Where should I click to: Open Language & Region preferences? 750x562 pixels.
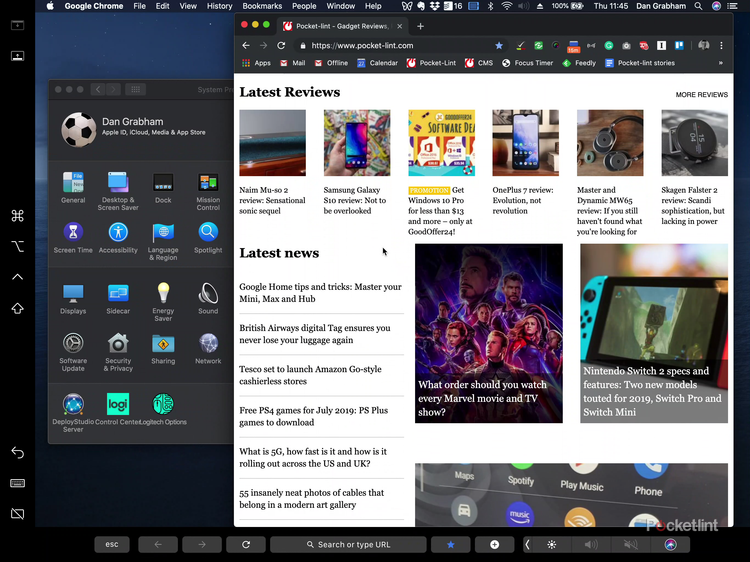pyautogui.click(x=163, y=241)
